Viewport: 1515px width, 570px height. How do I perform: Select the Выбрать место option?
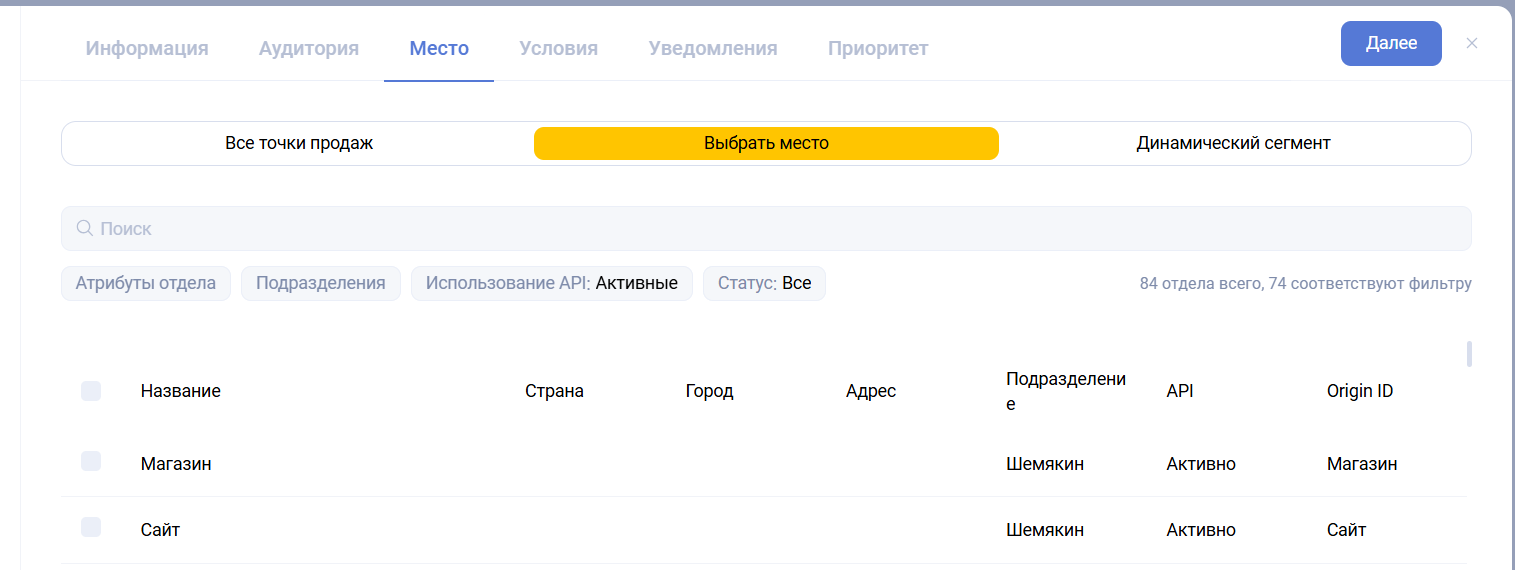[x=766, y=143]
